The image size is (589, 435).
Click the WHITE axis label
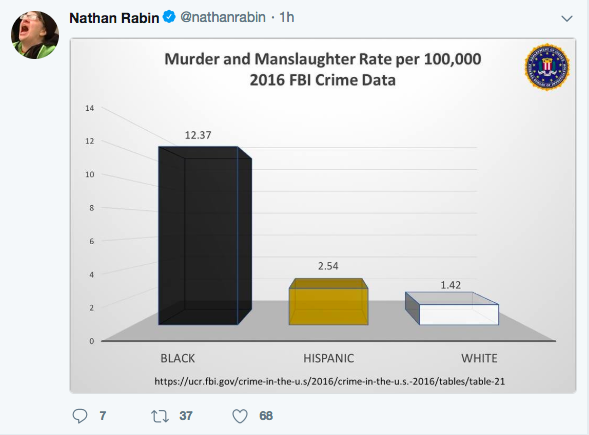[x=479, y=358]
